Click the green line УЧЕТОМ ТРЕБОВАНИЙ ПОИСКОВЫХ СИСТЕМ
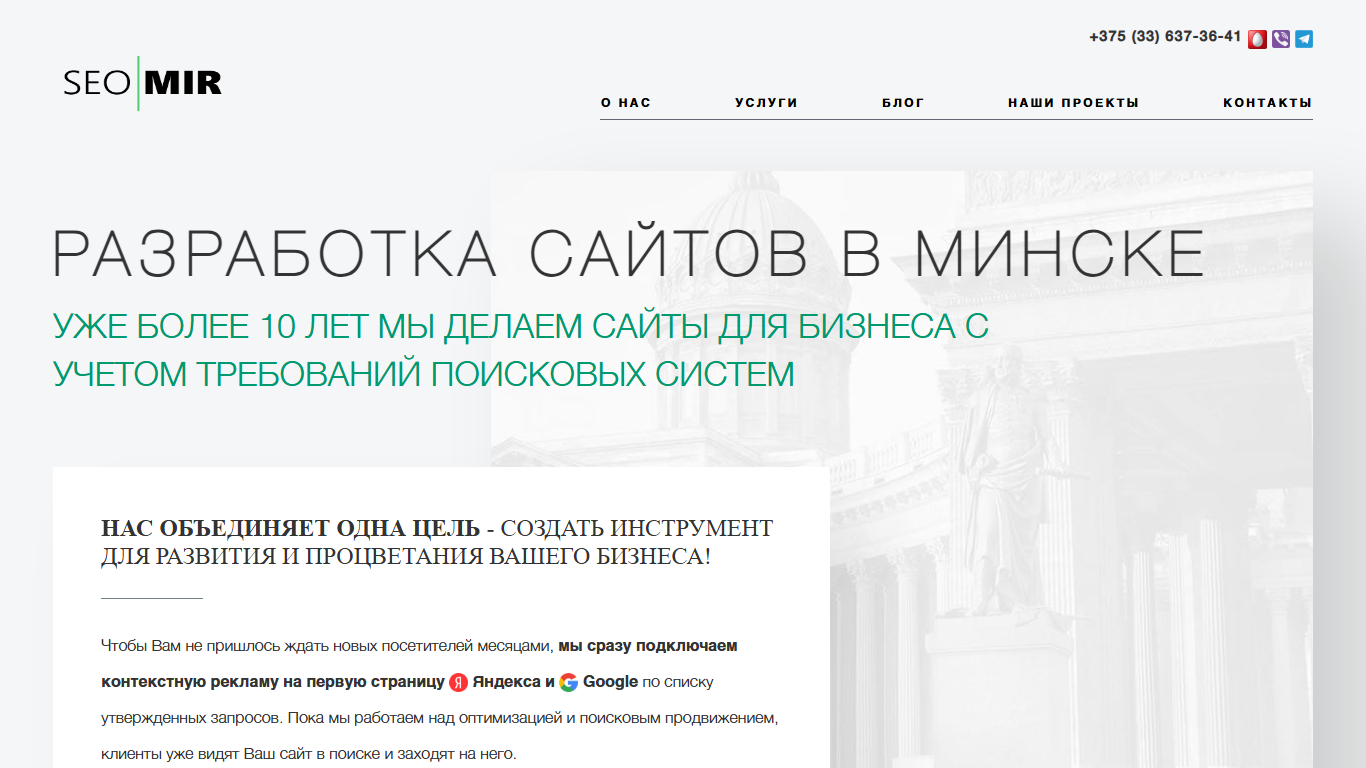 tap(423, 375)
